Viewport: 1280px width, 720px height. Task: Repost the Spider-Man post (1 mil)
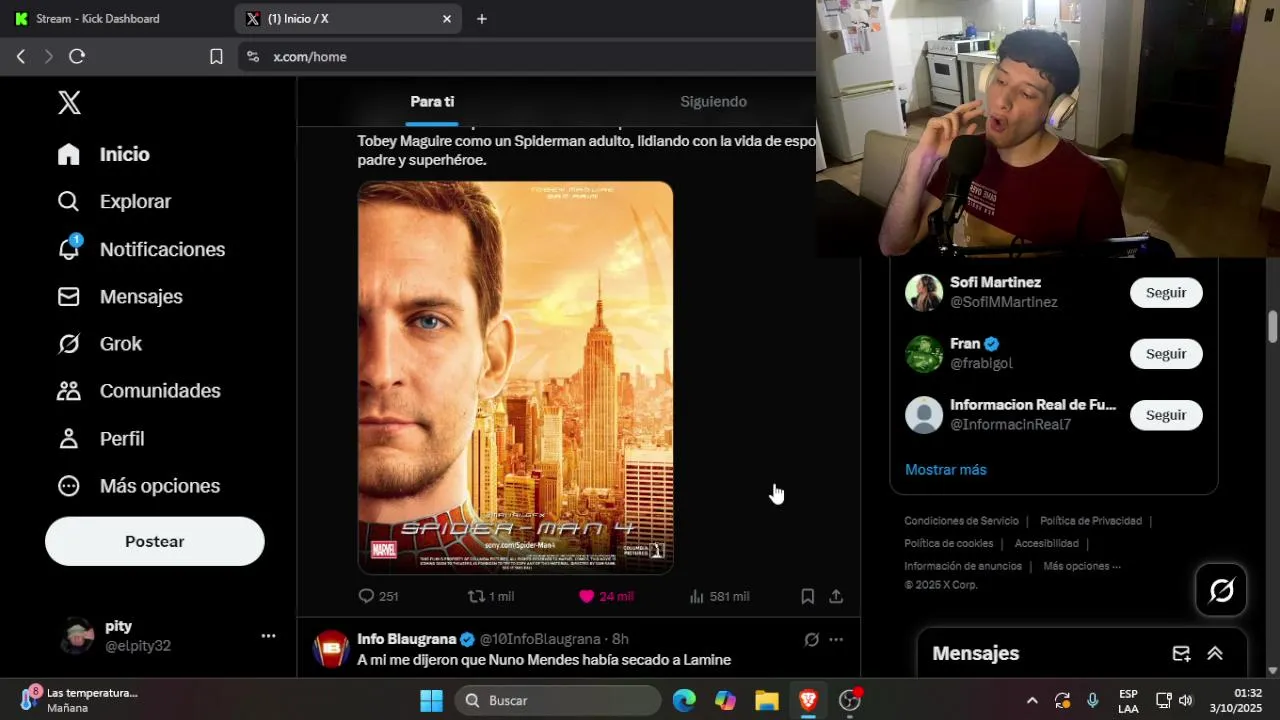pyautogui.click(x=491, y=596)
